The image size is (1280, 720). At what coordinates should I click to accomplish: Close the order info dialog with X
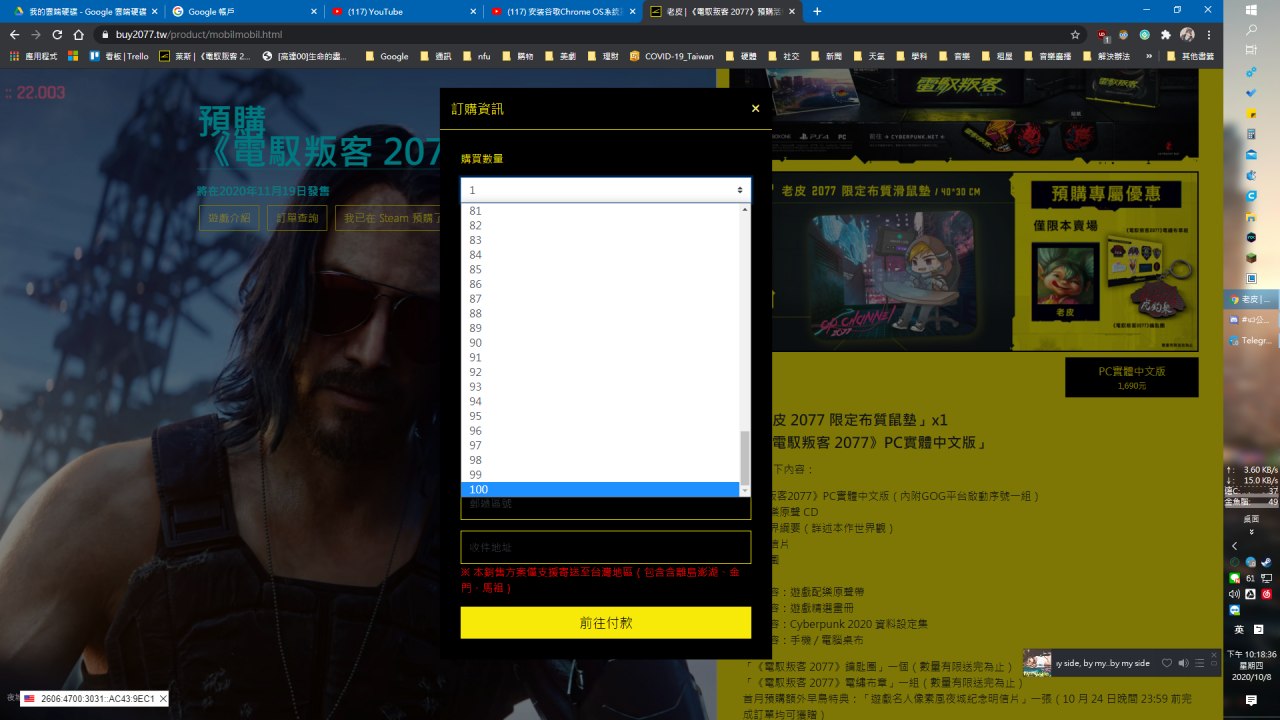coord(755,109)
